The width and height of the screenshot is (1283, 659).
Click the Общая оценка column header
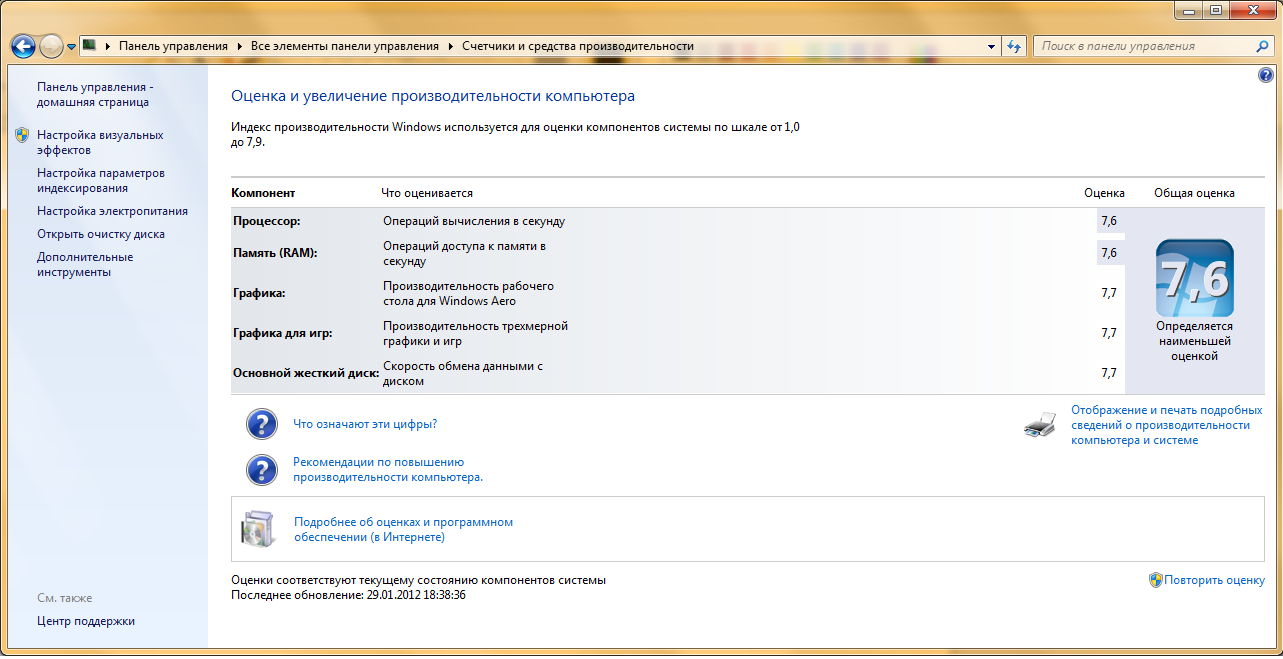pyautogui.click(x=1194, y=193)
